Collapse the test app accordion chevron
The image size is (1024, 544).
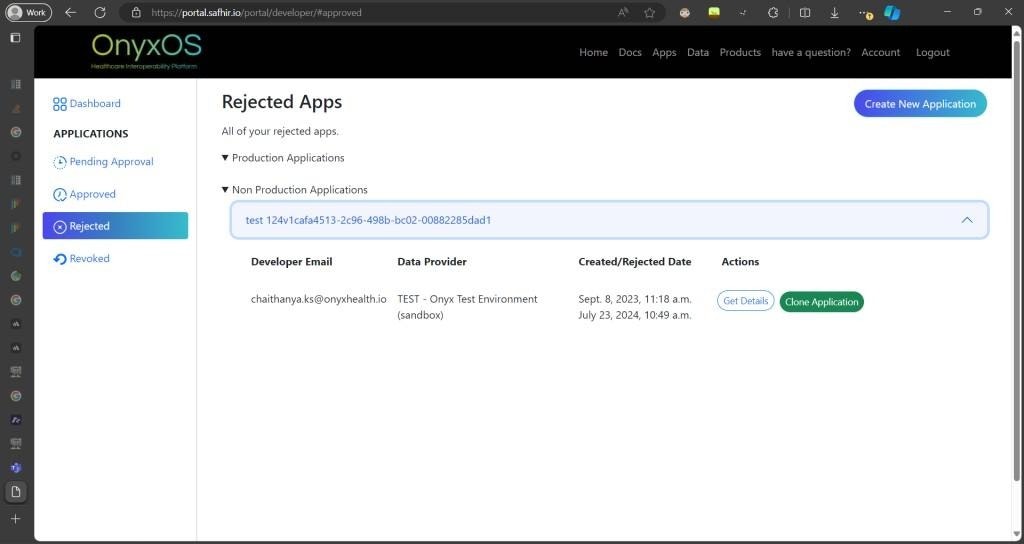966,220
